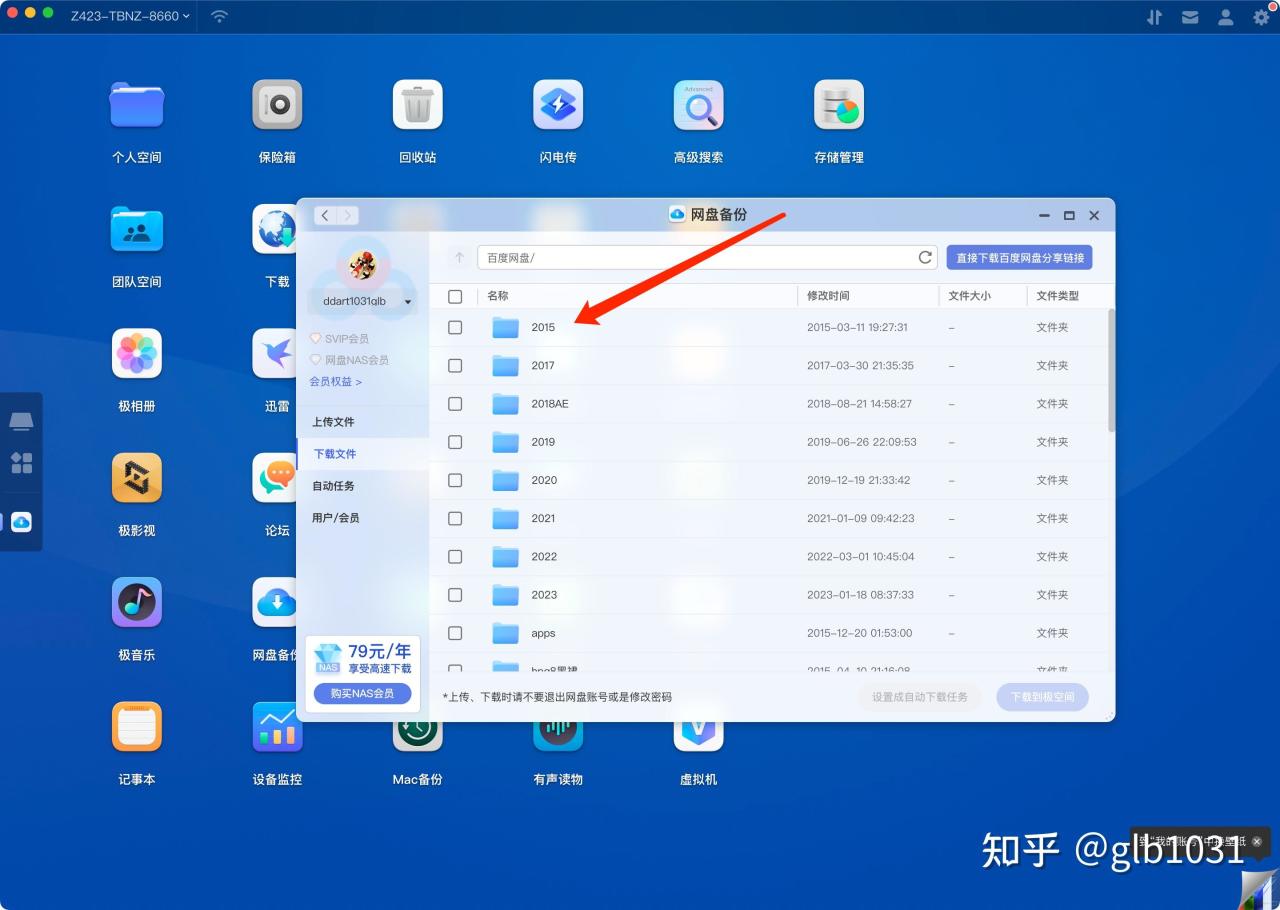Open system settings gear in top bar
This screenshot has width=1280, height=910.
[1261, 16]
